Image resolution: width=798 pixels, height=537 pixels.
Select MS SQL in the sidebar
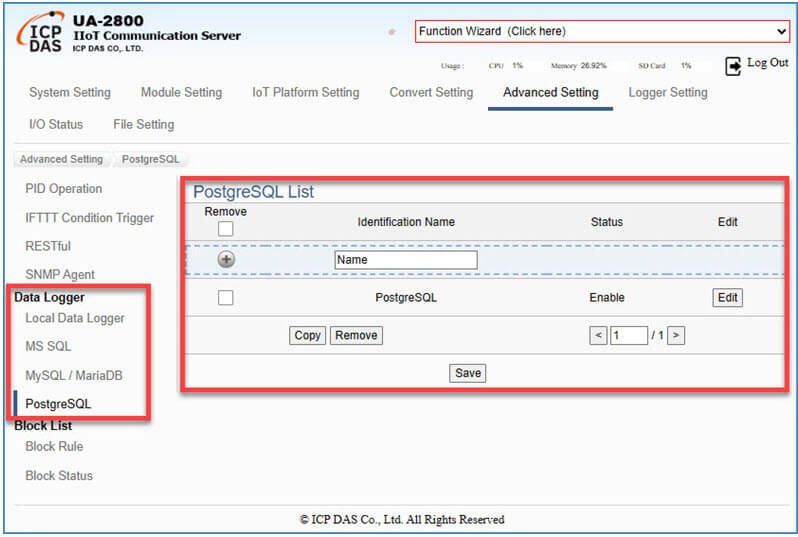click(48, 347)
